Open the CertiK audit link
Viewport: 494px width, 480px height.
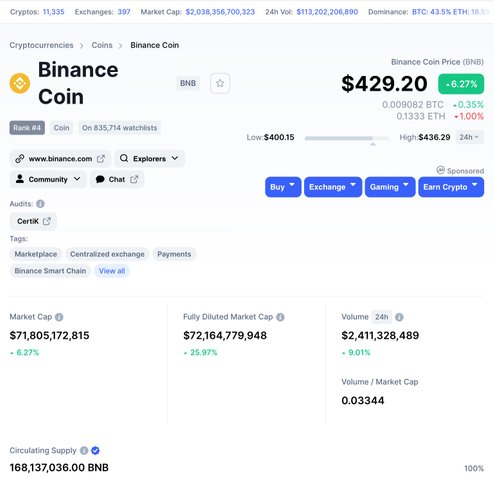(x=33, y=221)
